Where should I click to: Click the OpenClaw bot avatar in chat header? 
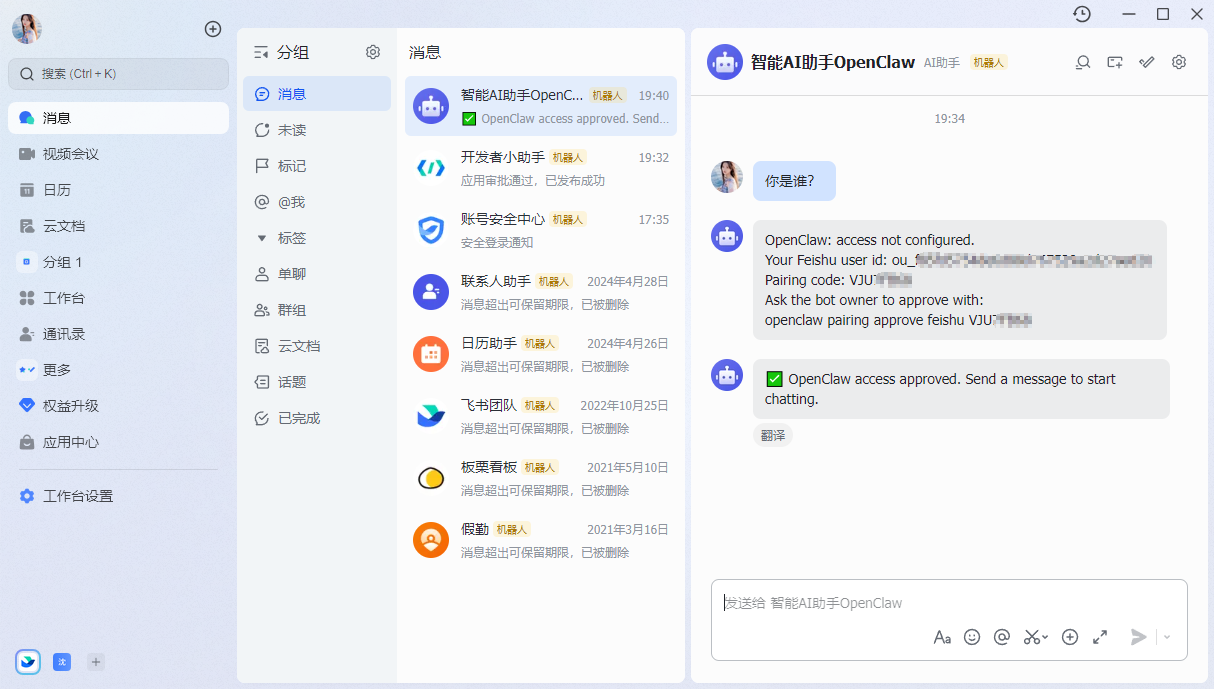point(724,62)
